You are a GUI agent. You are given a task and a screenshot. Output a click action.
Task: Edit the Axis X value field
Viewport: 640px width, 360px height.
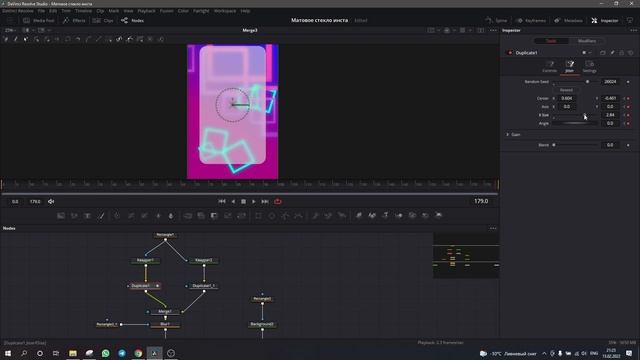(x=567, y=107)
